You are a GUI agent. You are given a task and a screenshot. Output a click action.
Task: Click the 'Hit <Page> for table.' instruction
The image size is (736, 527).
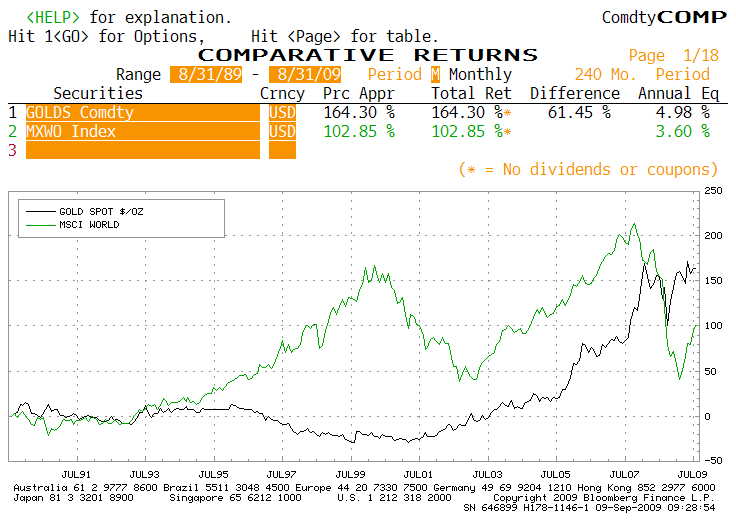[344, 36]
